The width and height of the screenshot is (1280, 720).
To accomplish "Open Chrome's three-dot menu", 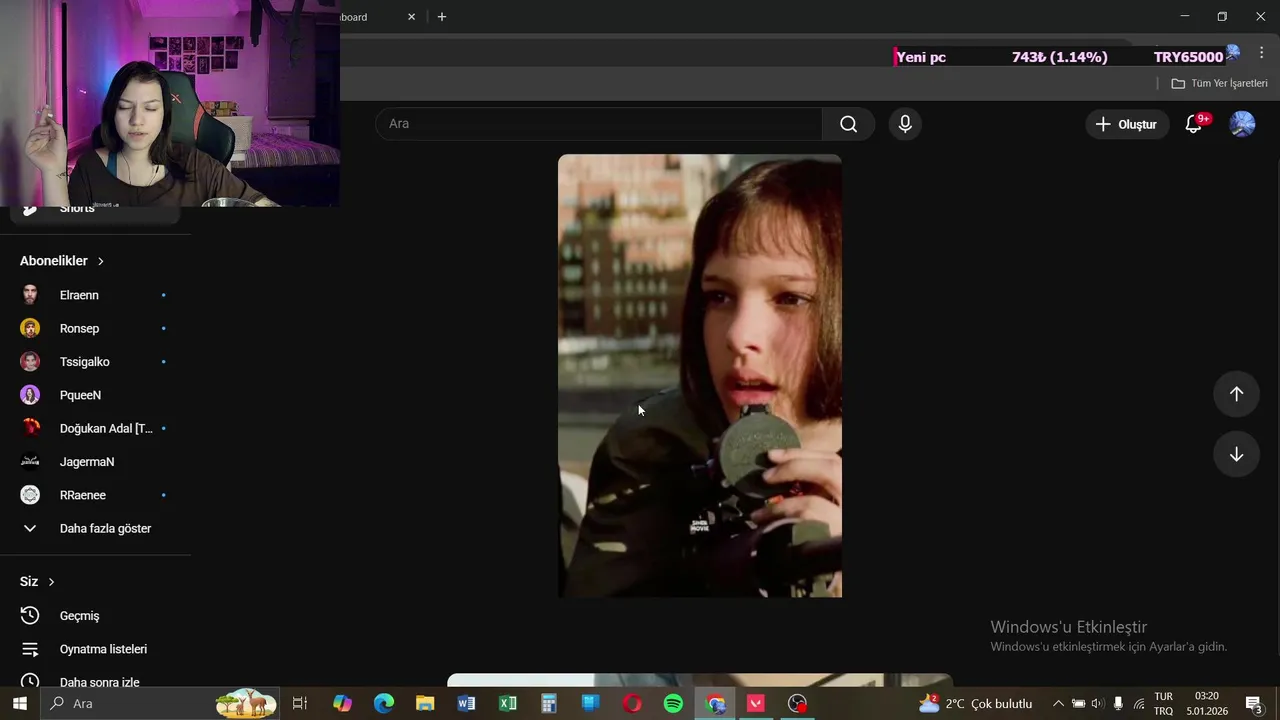I will (1261, 53).
